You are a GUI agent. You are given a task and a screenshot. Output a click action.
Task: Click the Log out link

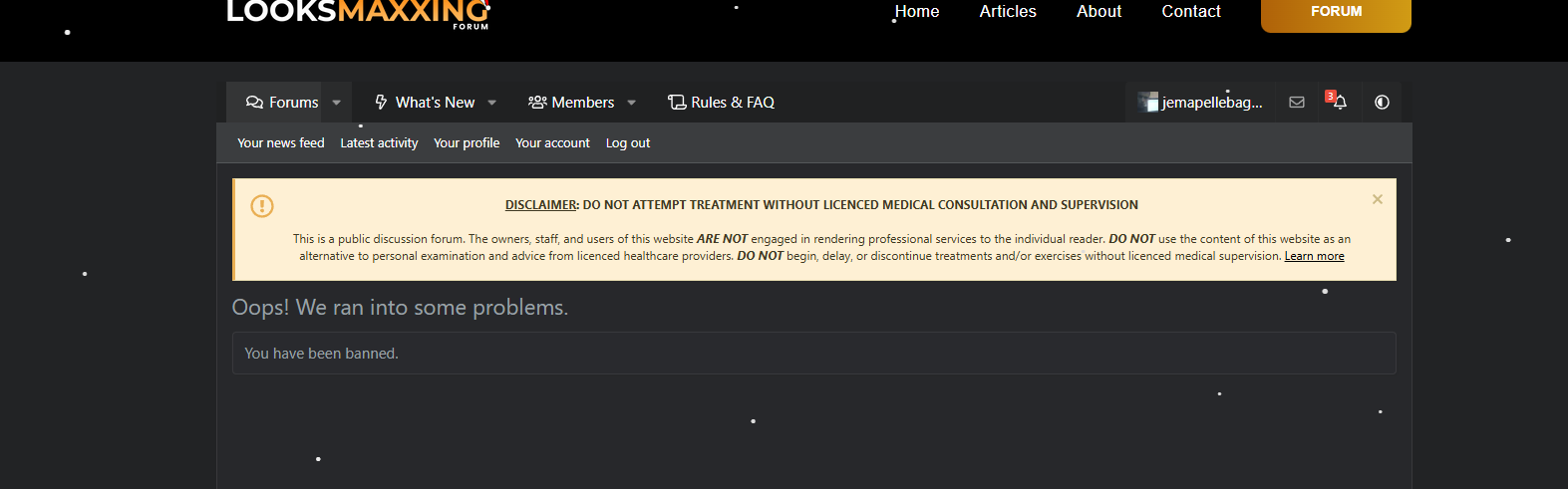(627, 143)
